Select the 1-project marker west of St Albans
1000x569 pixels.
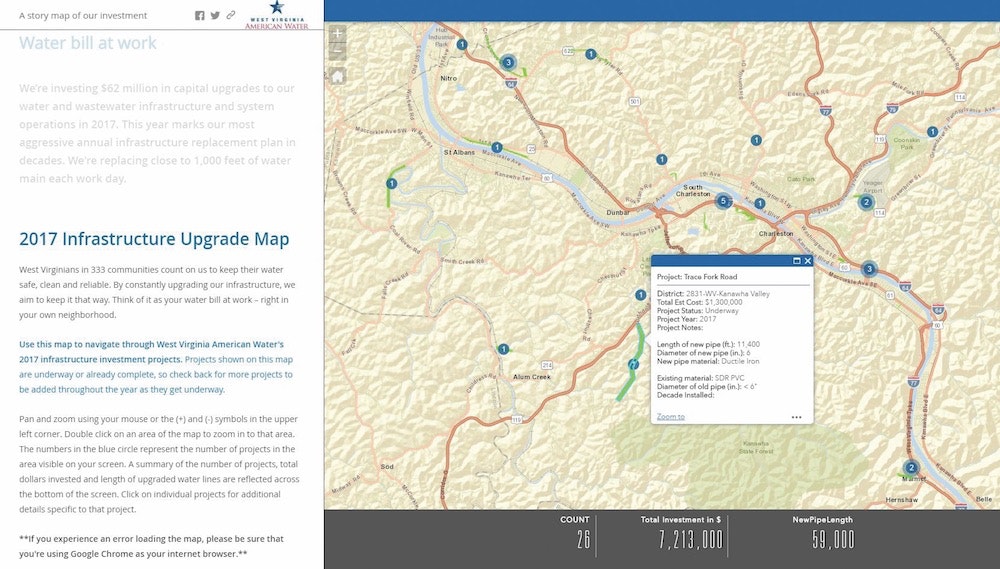tap(392, 184)
